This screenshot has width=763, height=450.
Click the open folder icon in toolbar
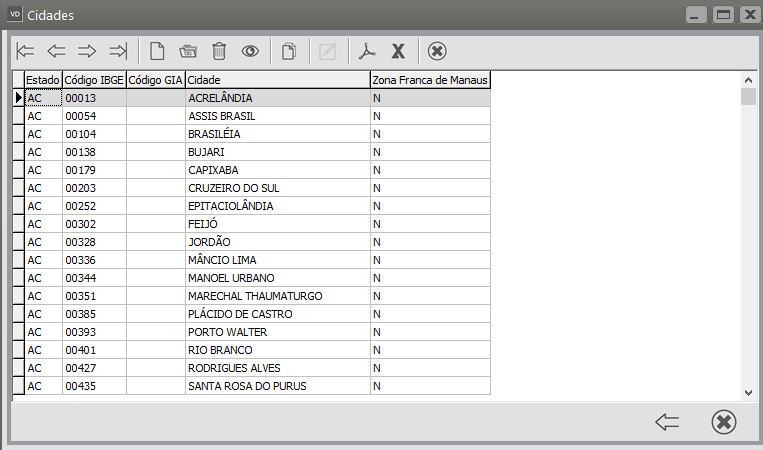click(188, 51)
